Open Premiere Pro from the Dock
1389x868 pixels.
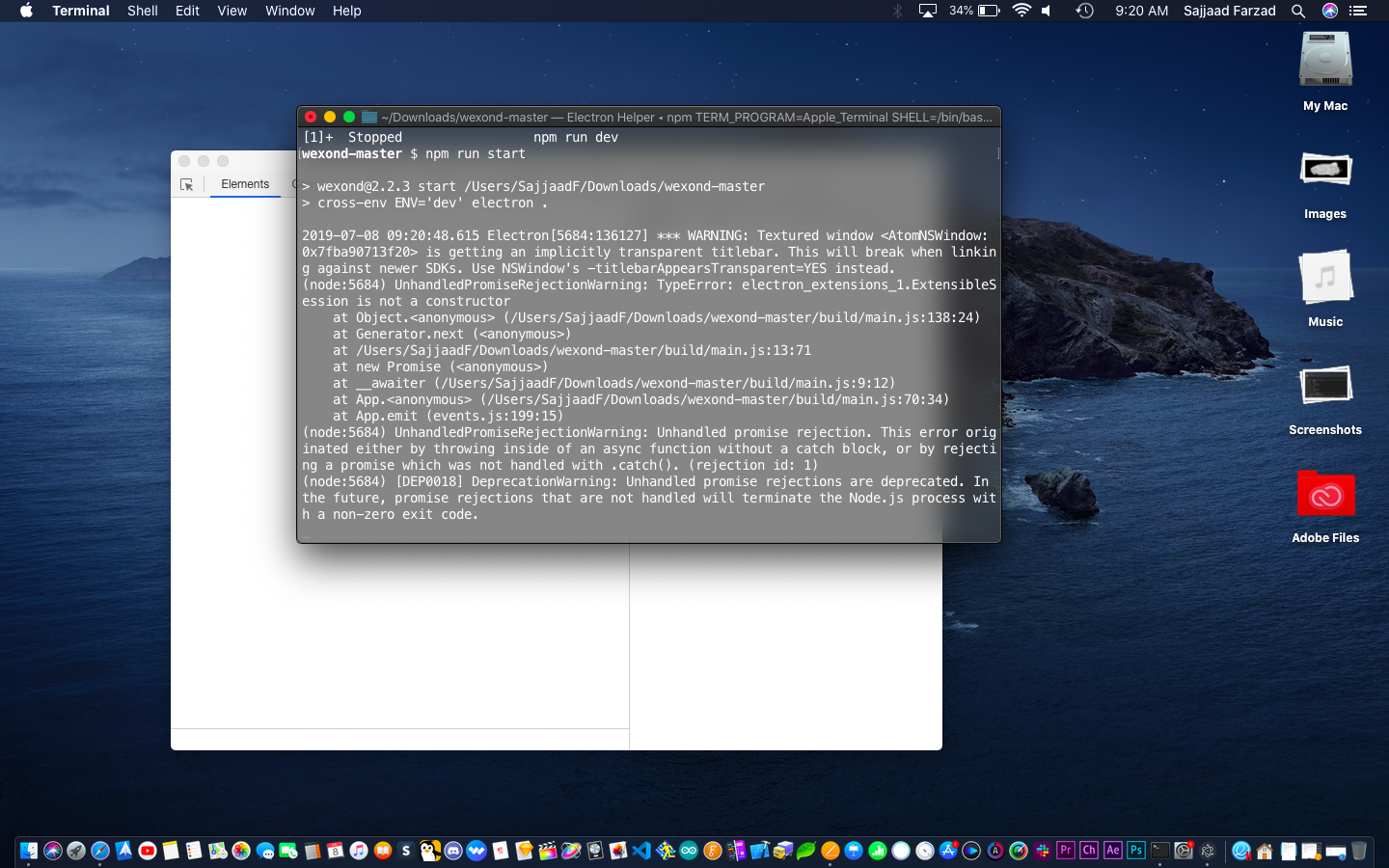click(1066, 851)
